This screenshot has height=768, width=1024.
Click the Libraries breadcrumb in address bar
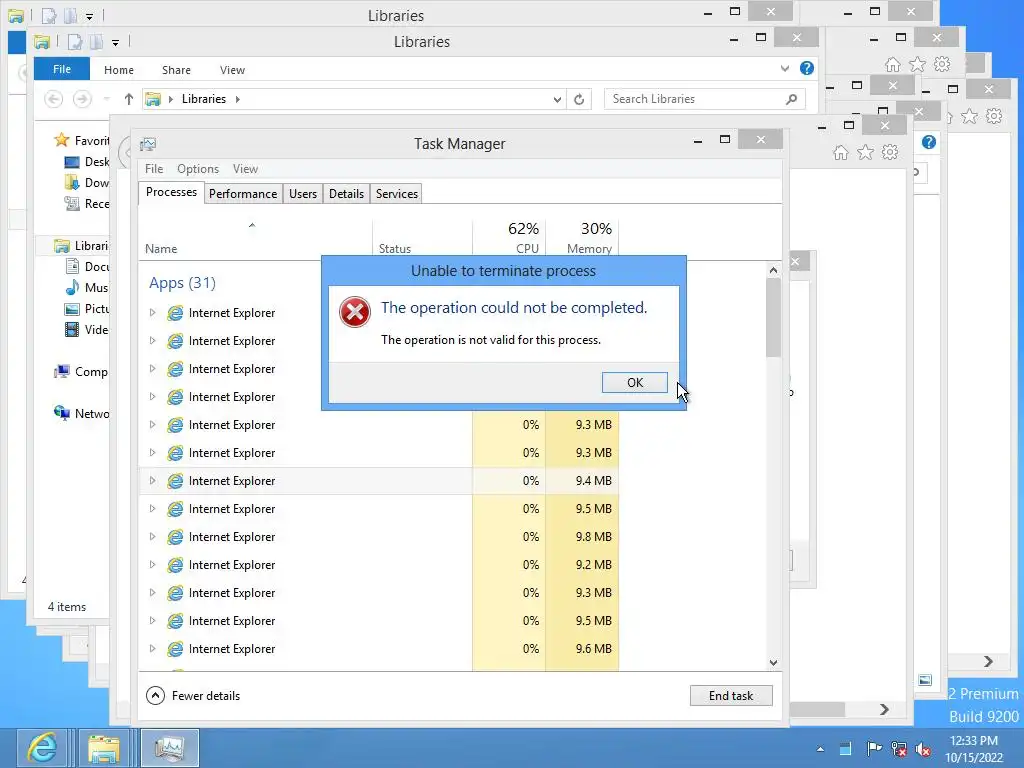point(204,99)
